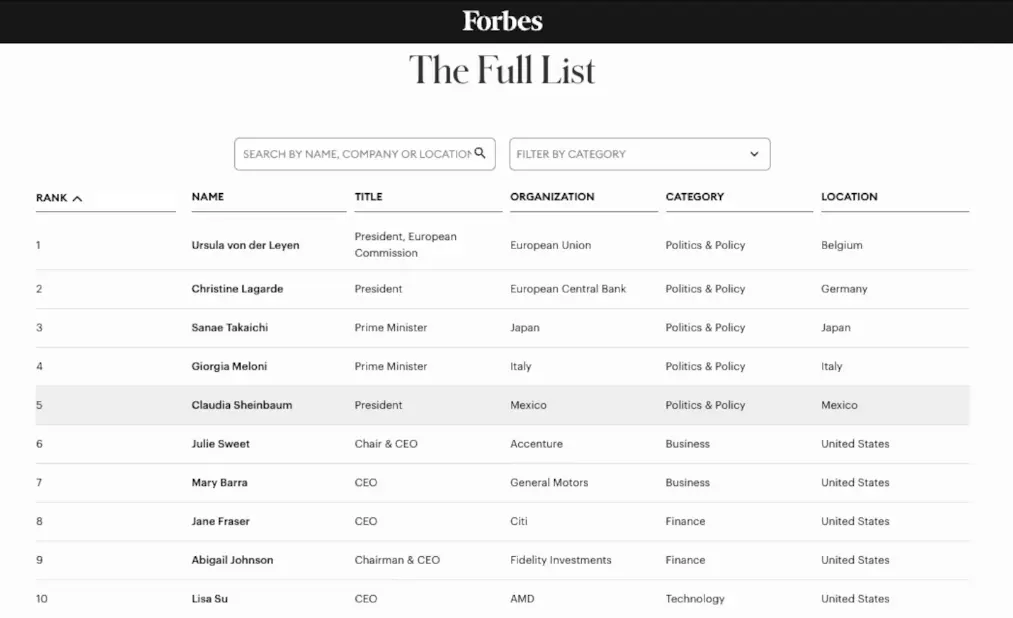Sort by the Category column header
The height and width of the screenshot is (618, 1013).
[x=695, y=197]
